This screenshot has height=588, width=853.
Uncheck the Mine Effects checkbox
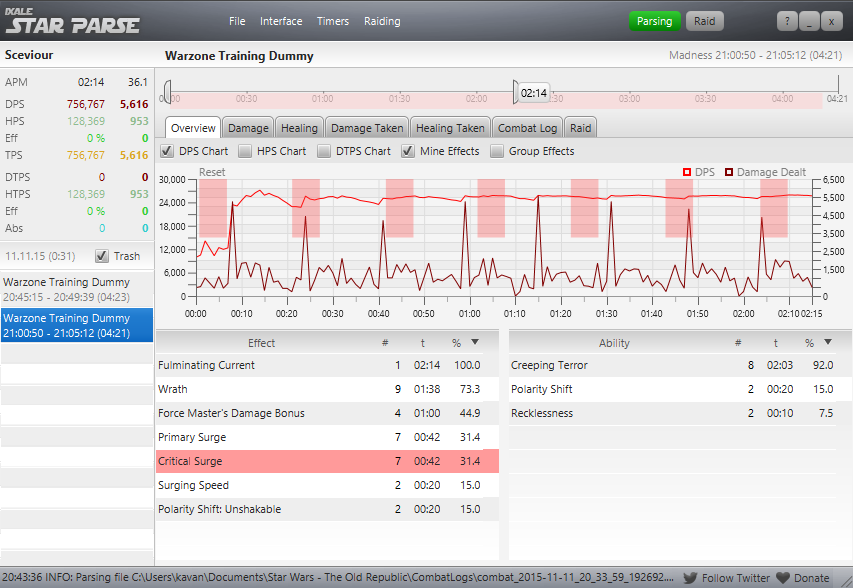[x=408, y=151]
